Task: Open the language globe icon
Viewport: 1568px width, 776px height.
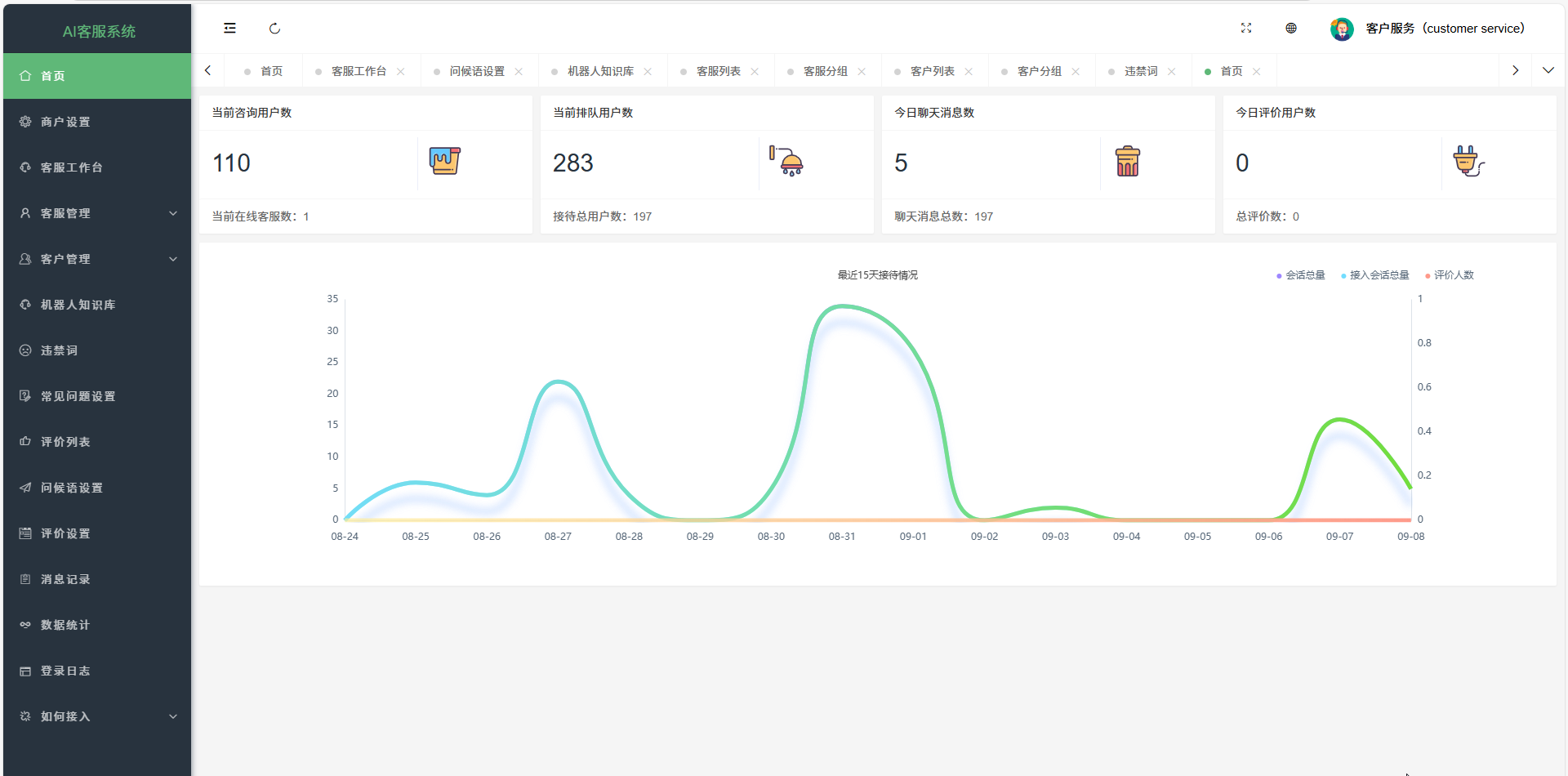Action: [x=1291, y=29]
